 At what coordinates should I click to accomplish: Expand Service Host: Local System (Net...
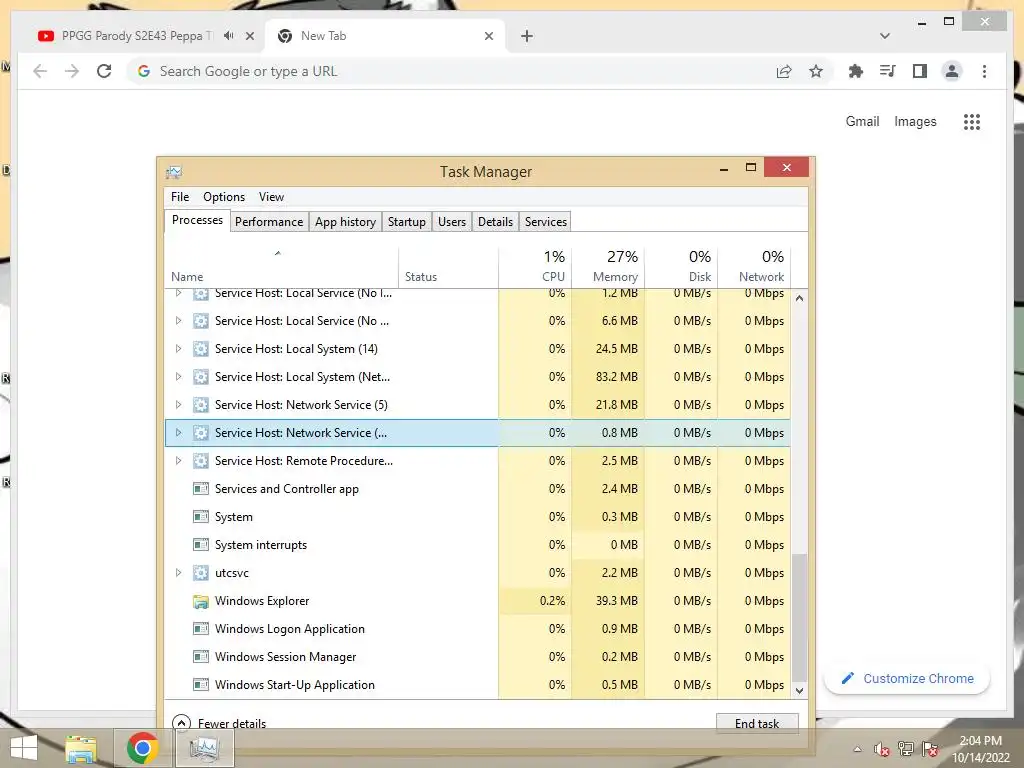coord(178,377)
